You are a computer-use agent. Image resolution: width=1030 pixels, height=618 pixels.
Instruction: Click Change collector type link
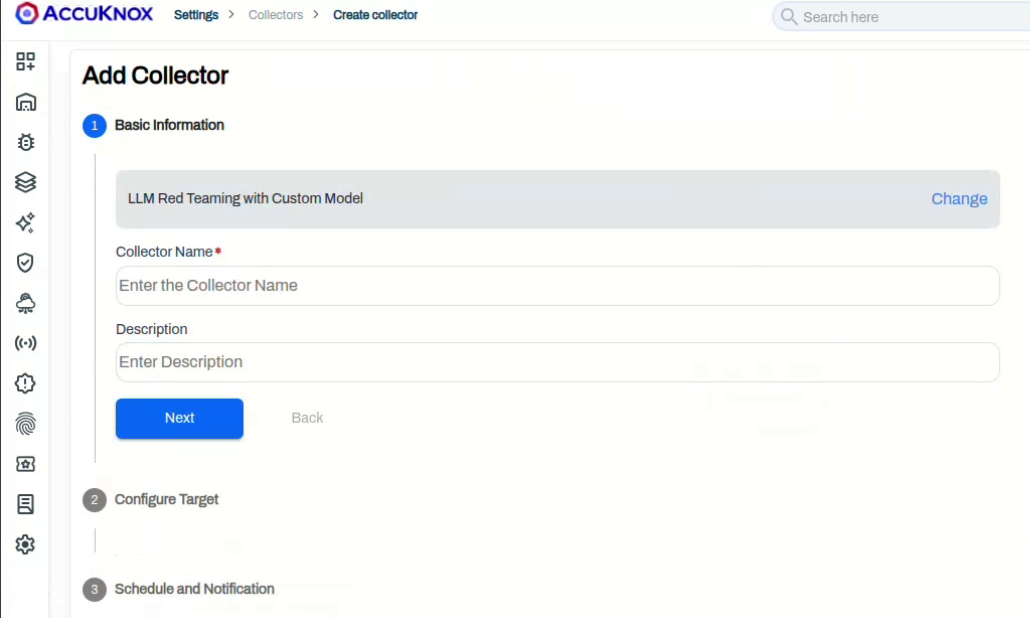coord(959,199)
